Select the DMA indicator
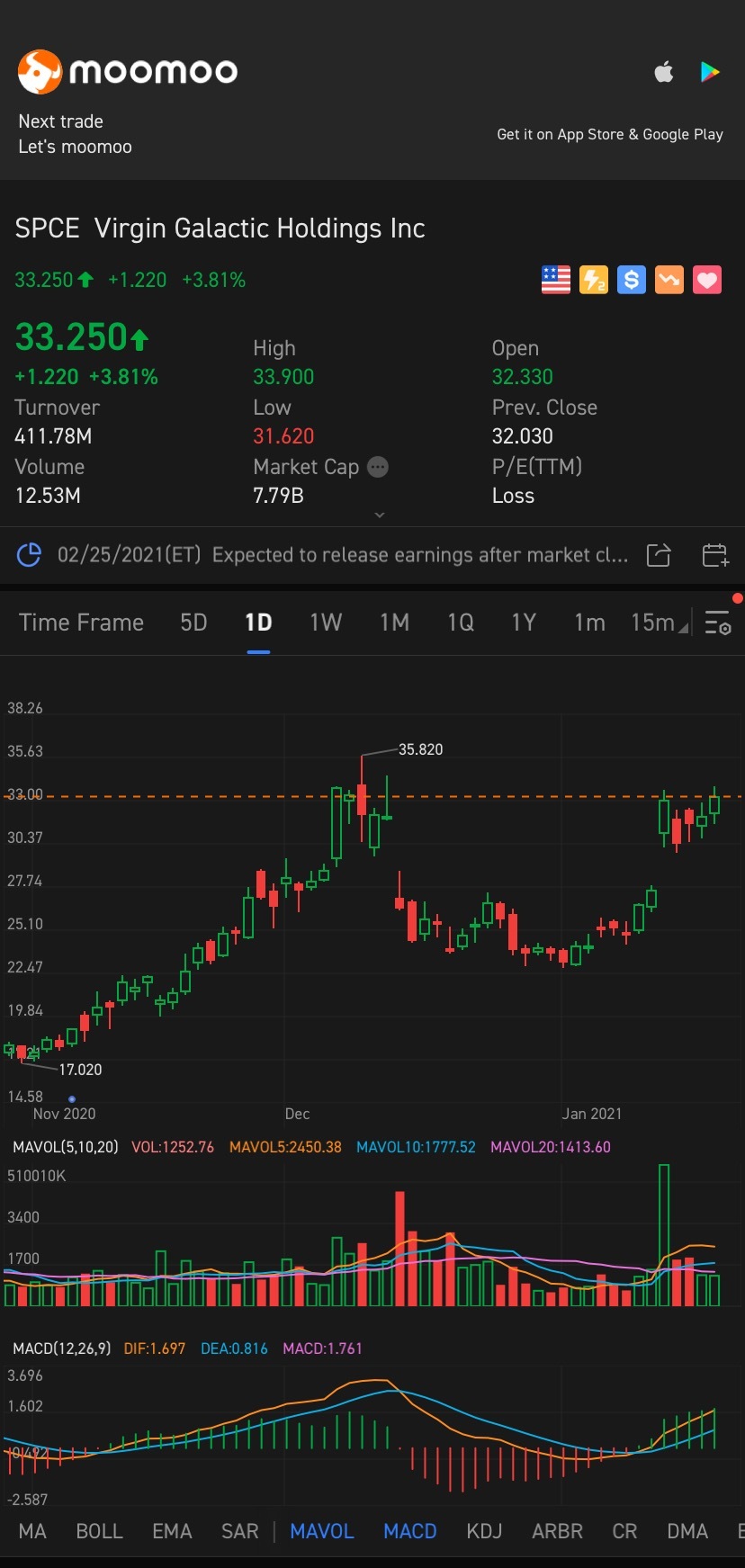This screenshot has height=1568, width=745. pos(687,1531)
